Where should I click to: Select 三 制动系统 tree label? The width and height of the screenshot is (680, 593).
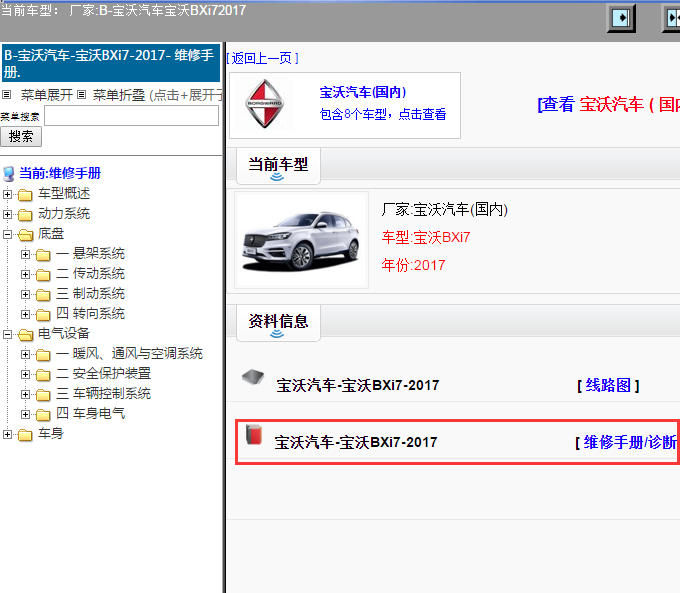point(91,294)
